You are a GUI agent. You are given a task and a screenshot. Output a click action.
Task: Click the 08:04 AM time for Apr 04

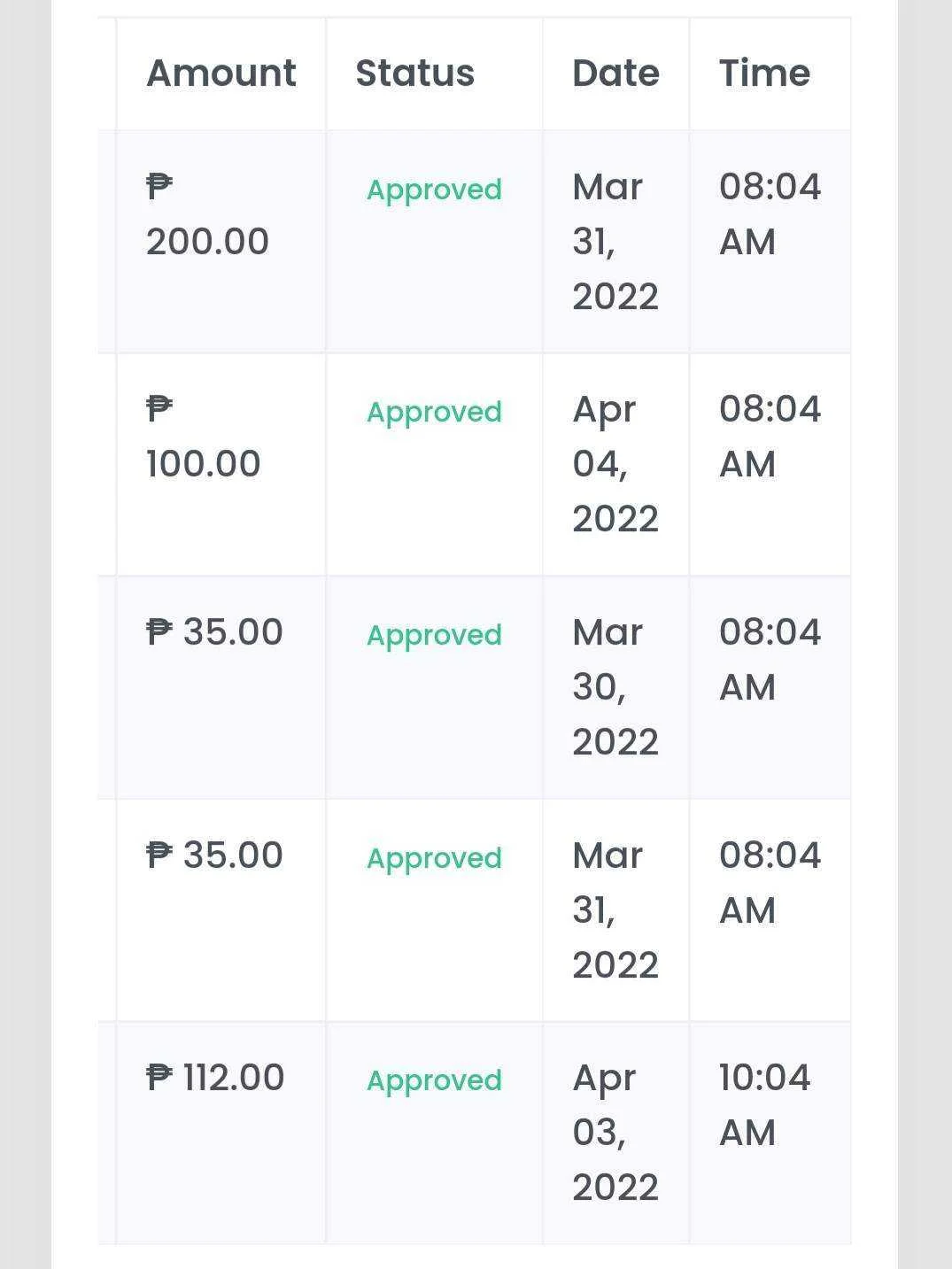(770, 437)
